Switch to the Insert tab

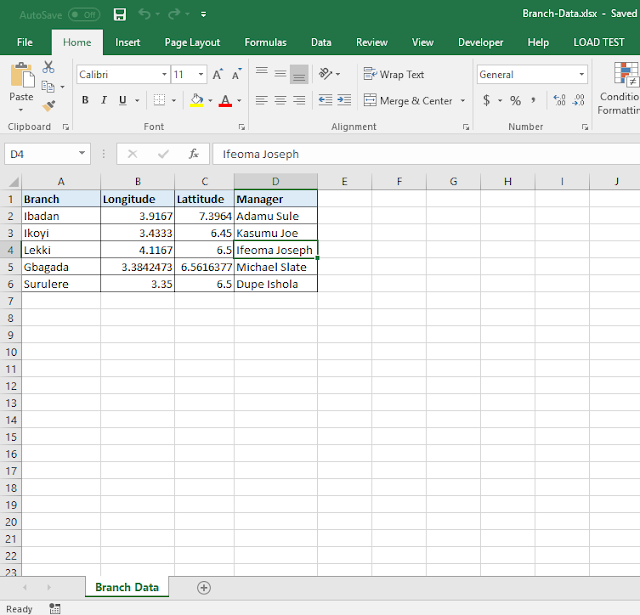pos(127,42)
